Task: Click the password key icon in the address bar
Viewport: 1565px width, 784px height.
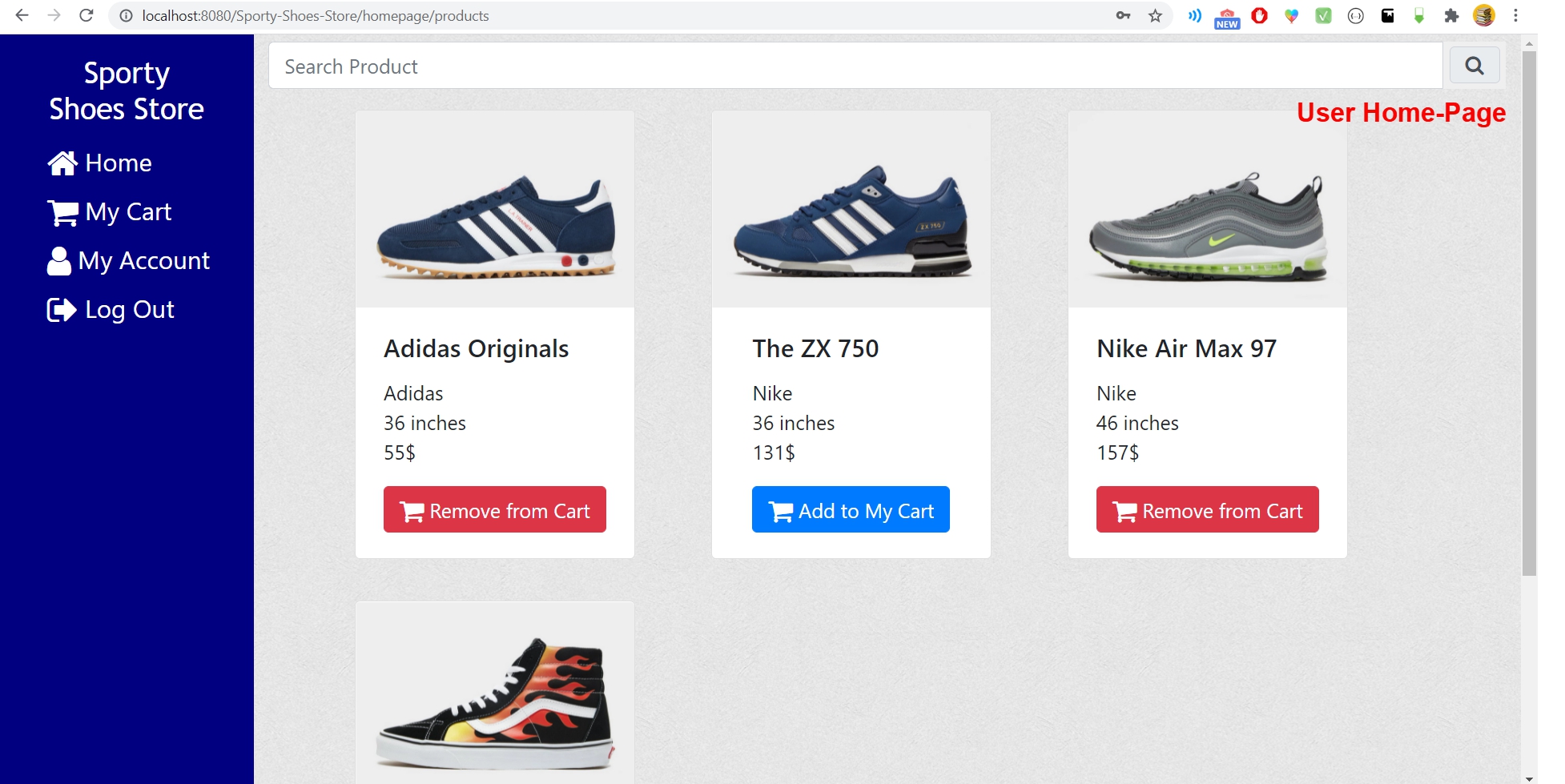Action: point(1124,15)
